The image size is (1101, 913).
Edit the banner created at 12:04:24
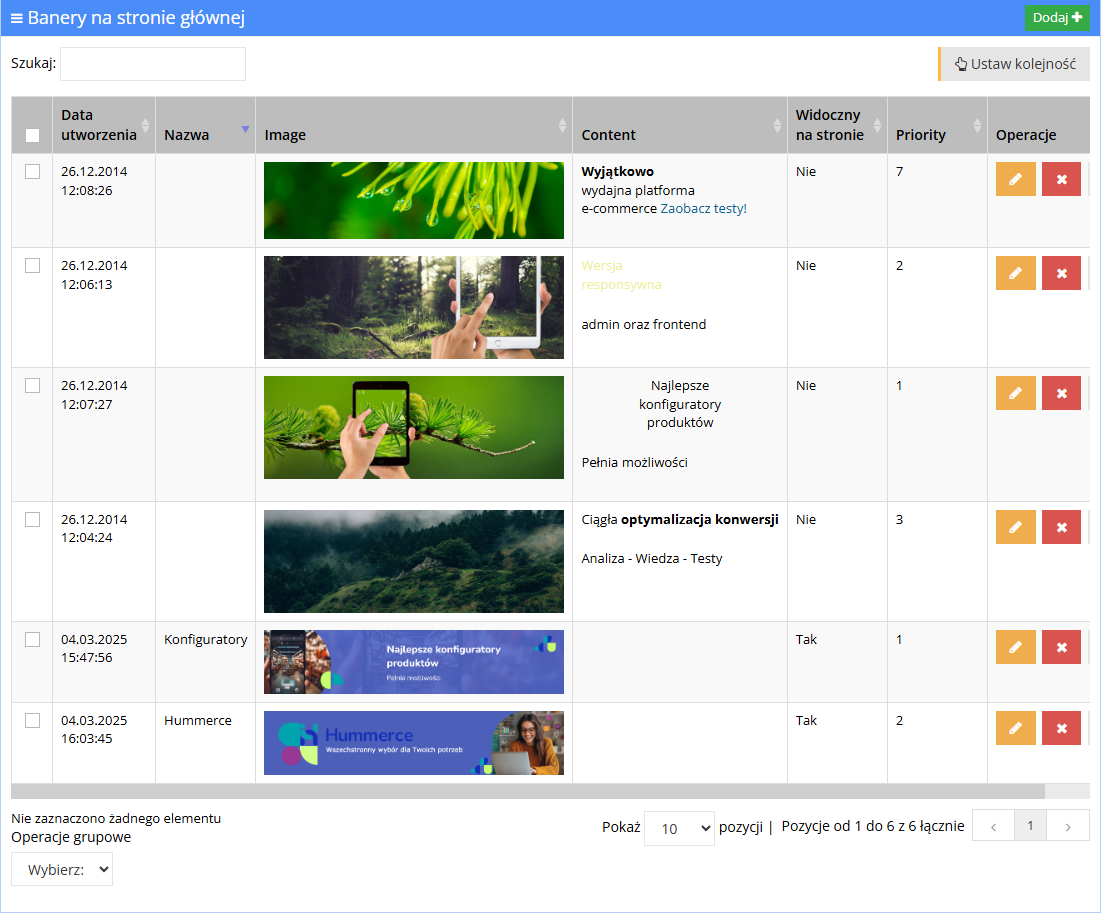tap(1015, 527)
